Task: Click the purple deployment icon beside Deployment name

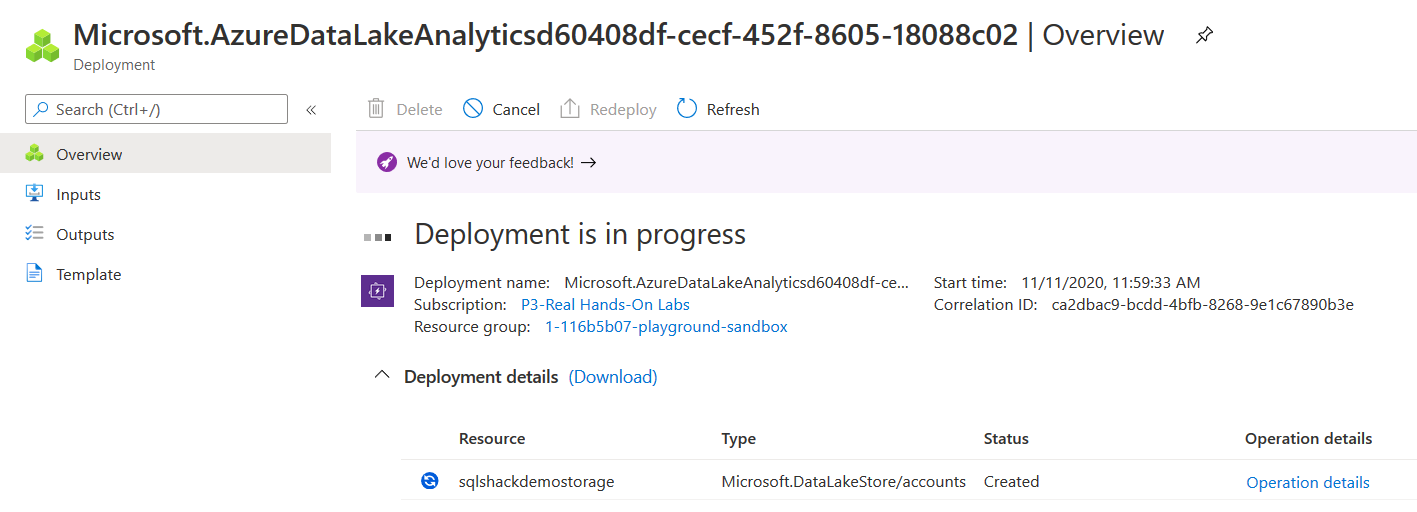Action: 377,291
